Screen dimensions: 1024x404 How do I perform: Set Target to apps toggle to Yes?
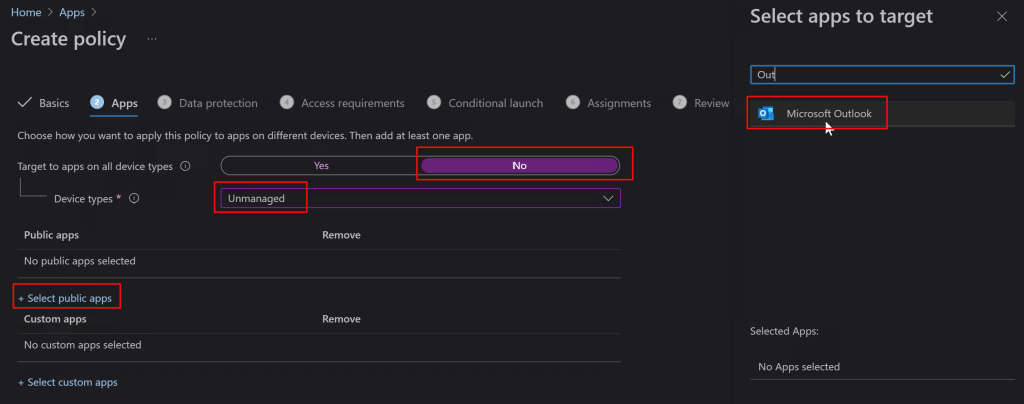(x=321, y=166)
